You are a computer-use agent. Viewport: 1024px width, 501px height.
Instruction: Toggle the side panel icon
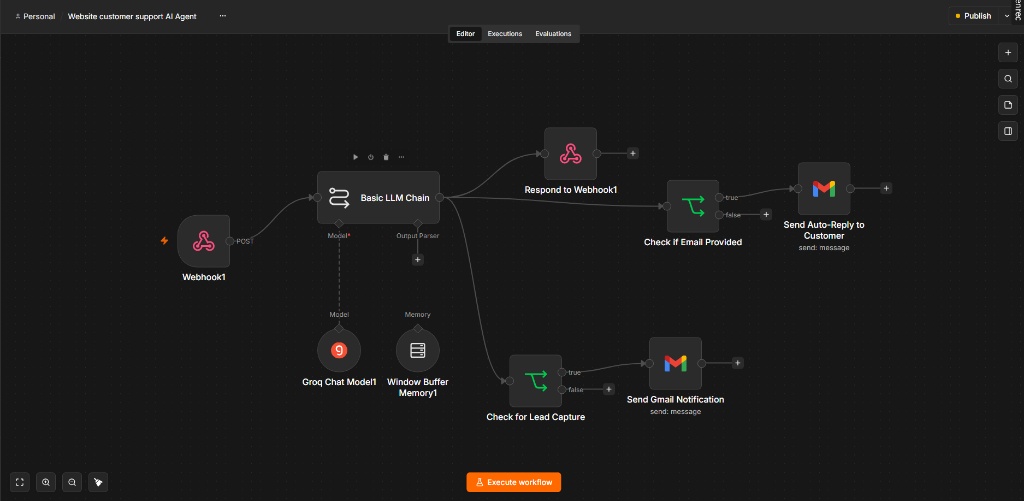(1008, 131)
